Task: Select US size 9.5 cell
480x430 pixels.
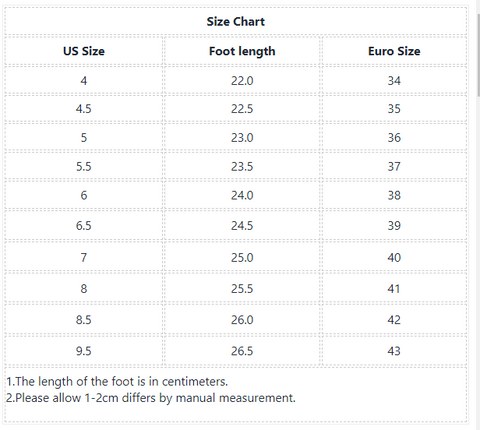Action: (x=84, y=351)
